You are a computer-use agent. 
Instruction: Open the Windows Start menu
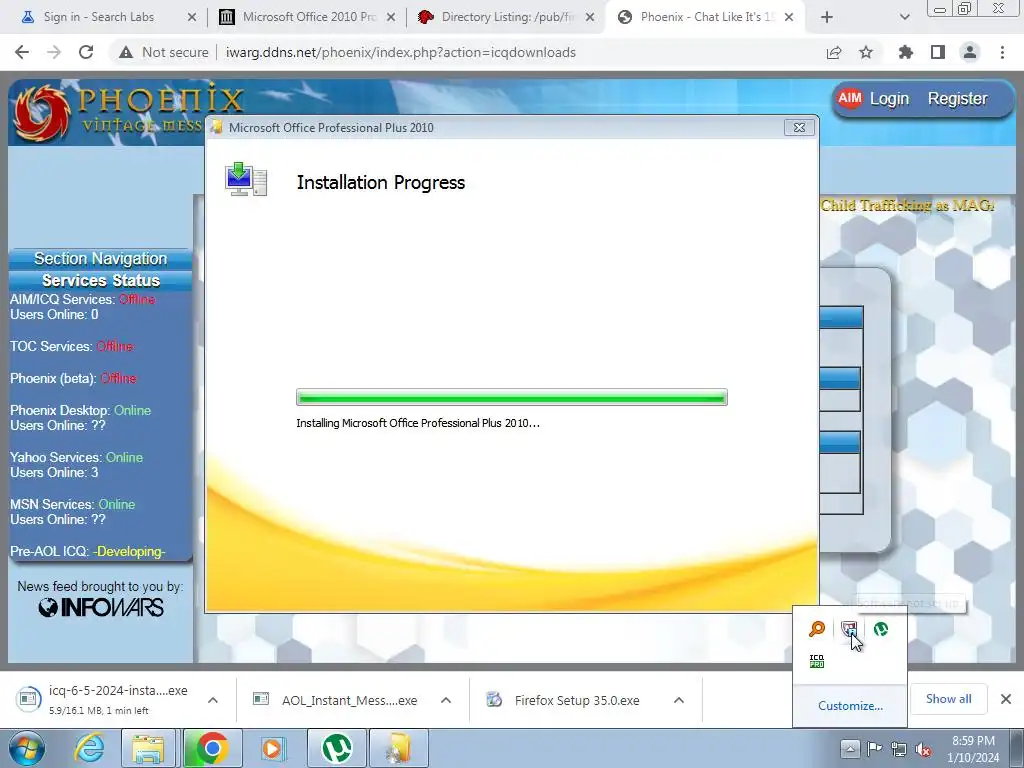(27, 748)
